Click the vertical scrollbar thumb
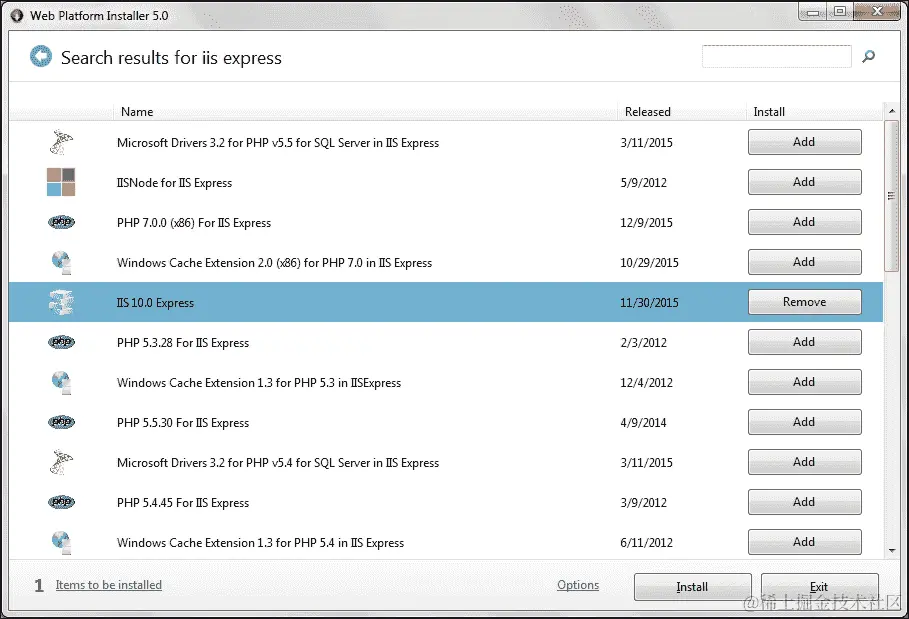Viewport: 909px width, 619px height. pos(892,196)
